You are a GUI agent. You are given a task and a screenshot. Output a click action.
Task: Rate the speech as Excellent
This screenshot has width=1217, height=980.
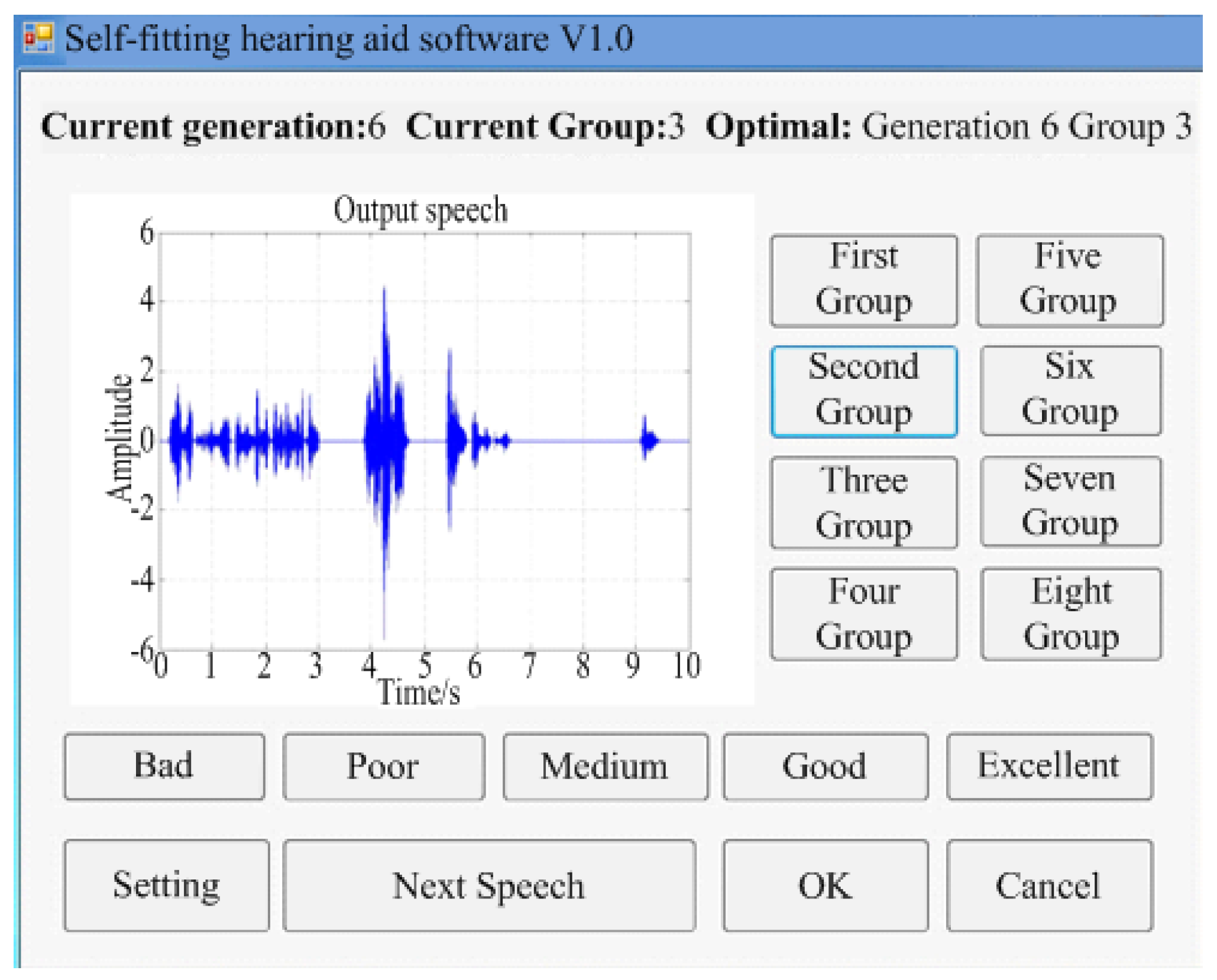coord(1048,766)
